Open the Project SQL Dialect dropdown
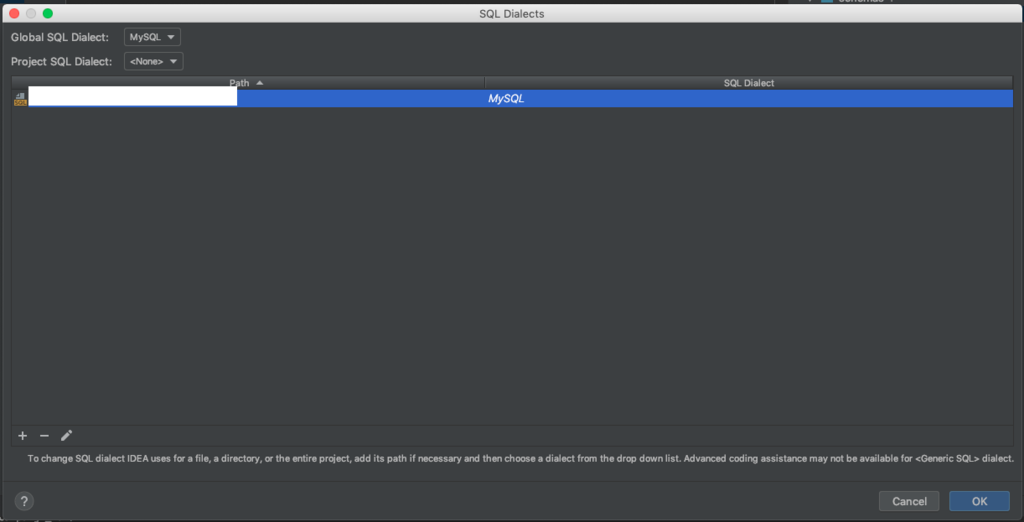The image size is (1024, 522). tap(153, 61)
